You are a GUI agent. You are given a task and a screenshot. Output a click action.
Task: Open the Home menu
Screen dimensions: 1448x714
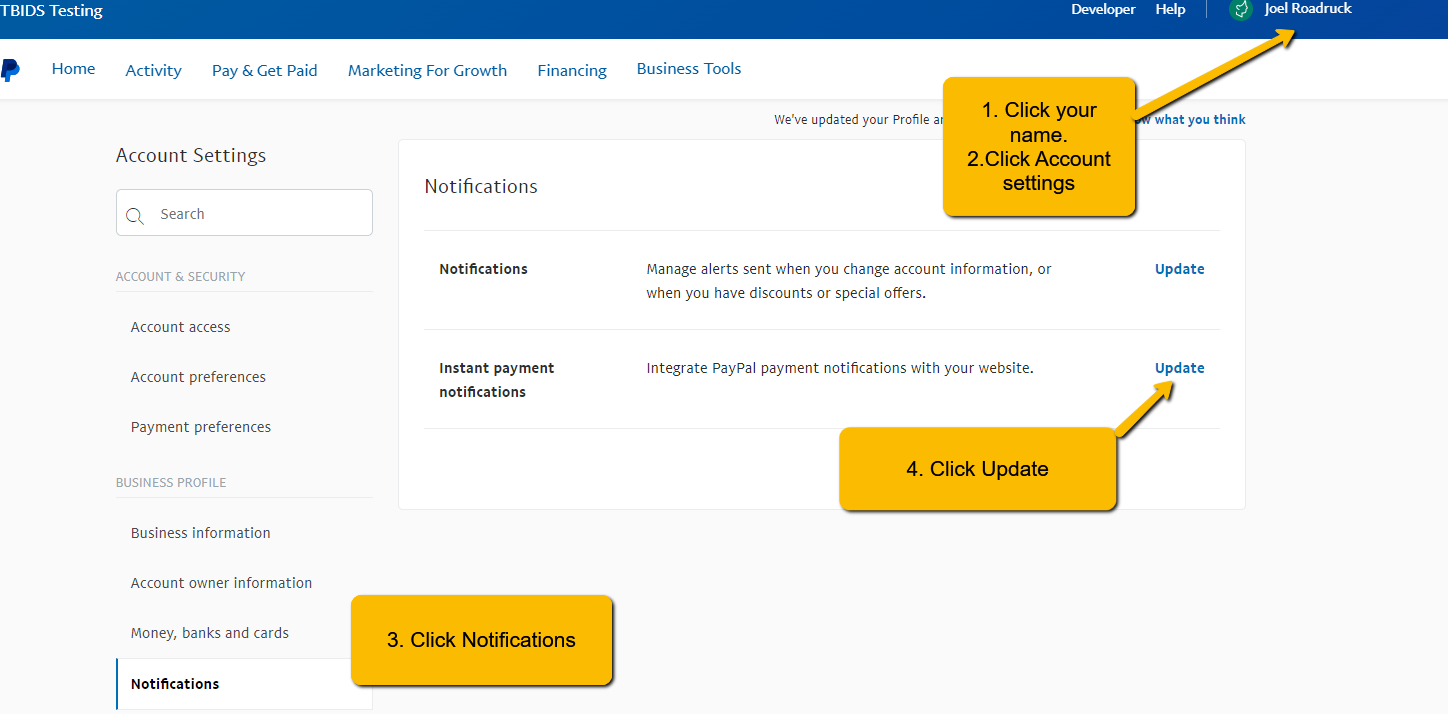pyautogui.click(x=73, y=69)
